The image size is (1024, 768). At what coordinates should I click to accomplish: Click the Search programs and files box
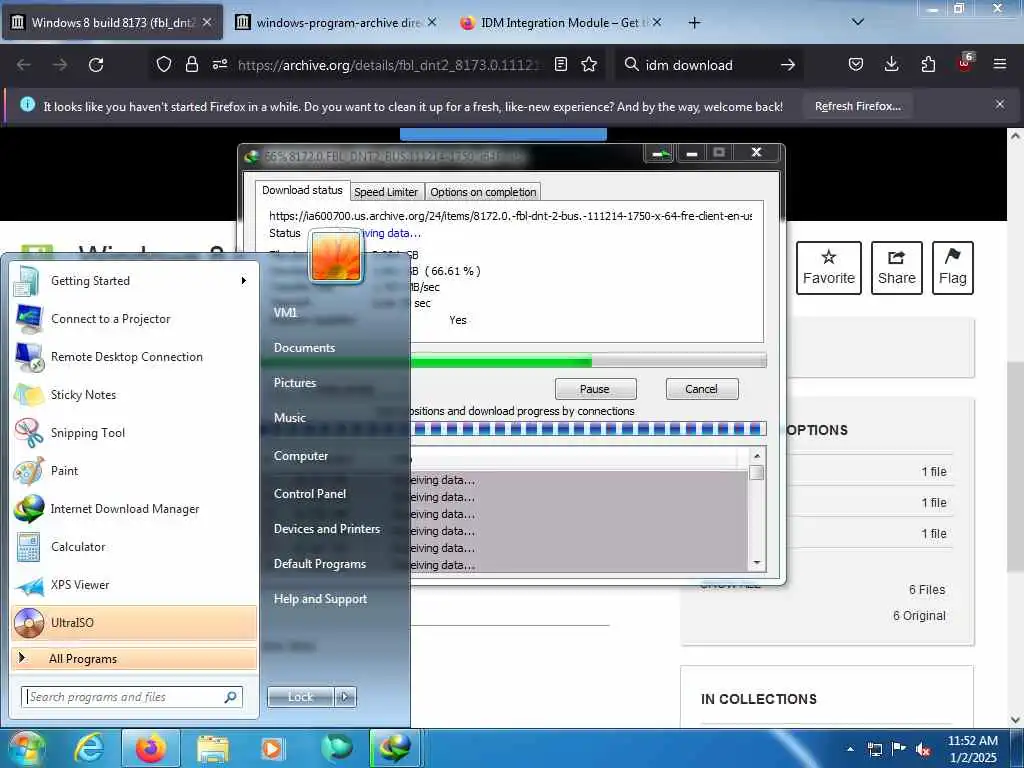pos(132,697)
